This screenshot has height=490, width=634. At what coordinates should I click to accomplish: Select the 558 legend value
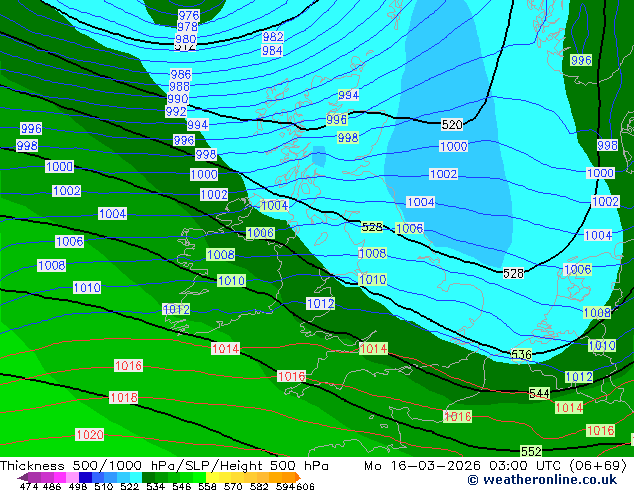click(x=207, y=486)
